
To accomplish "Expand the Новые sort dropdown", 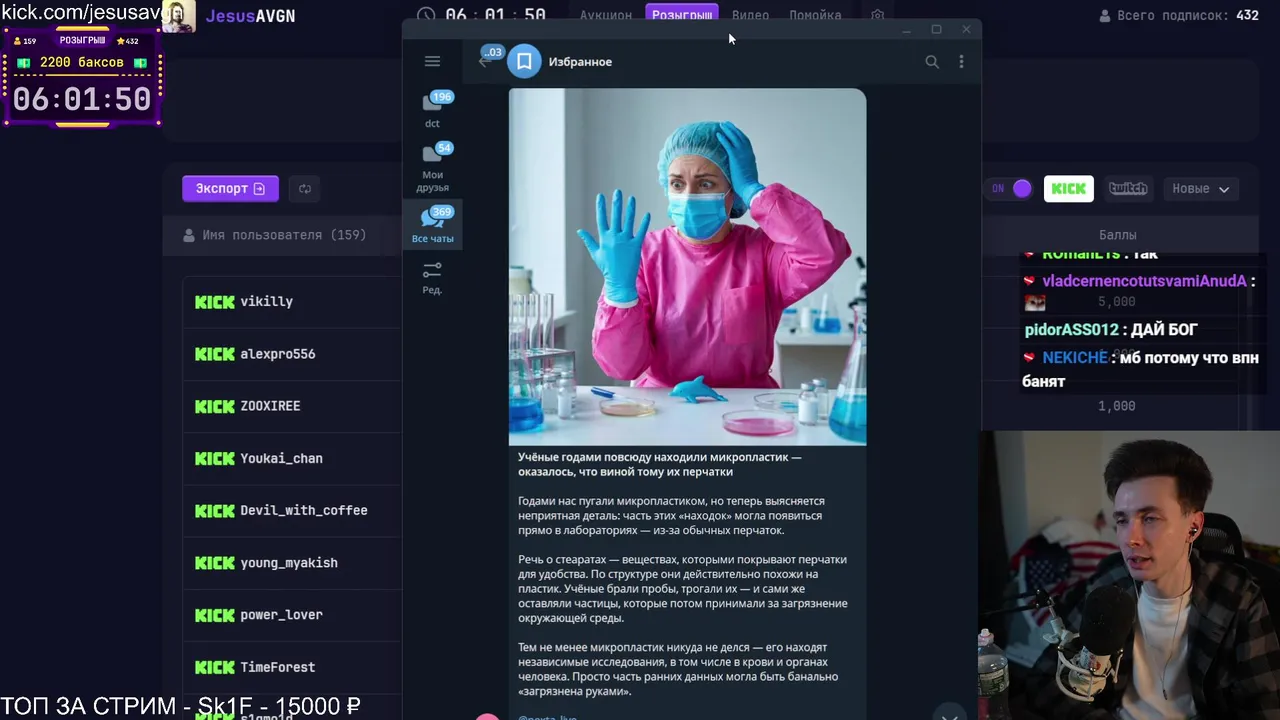I will pyautogui.click(x=1201, y=188).
